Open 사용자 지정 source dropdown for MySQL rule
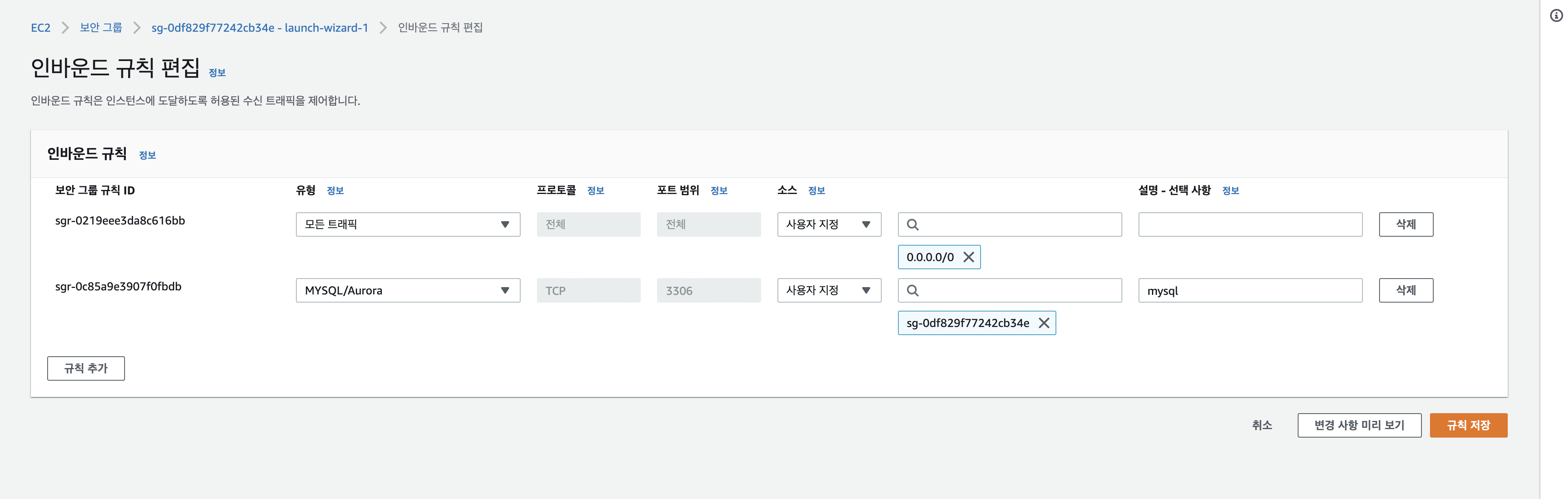 (x=828, y=290)
